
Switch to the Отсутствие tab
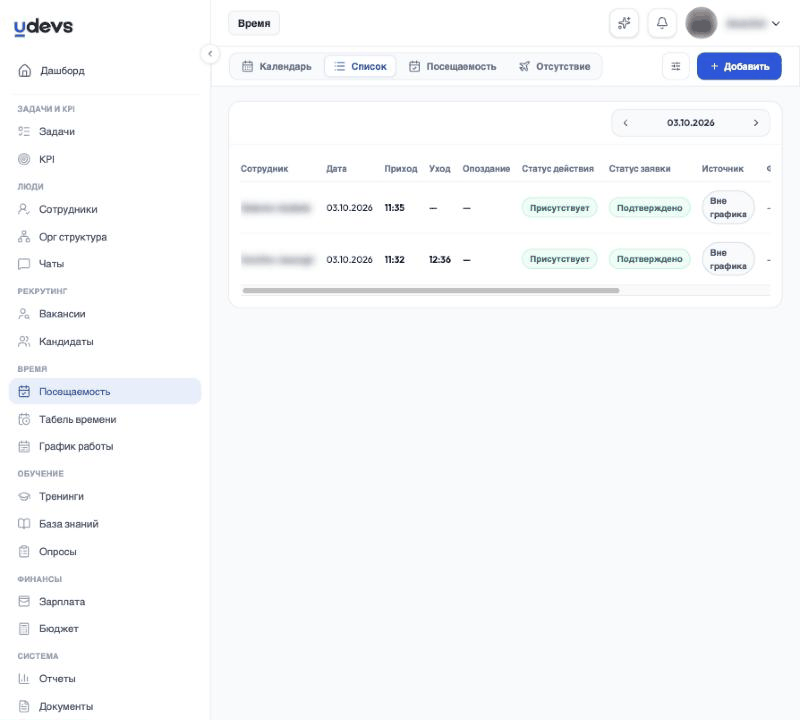point(555,66)
